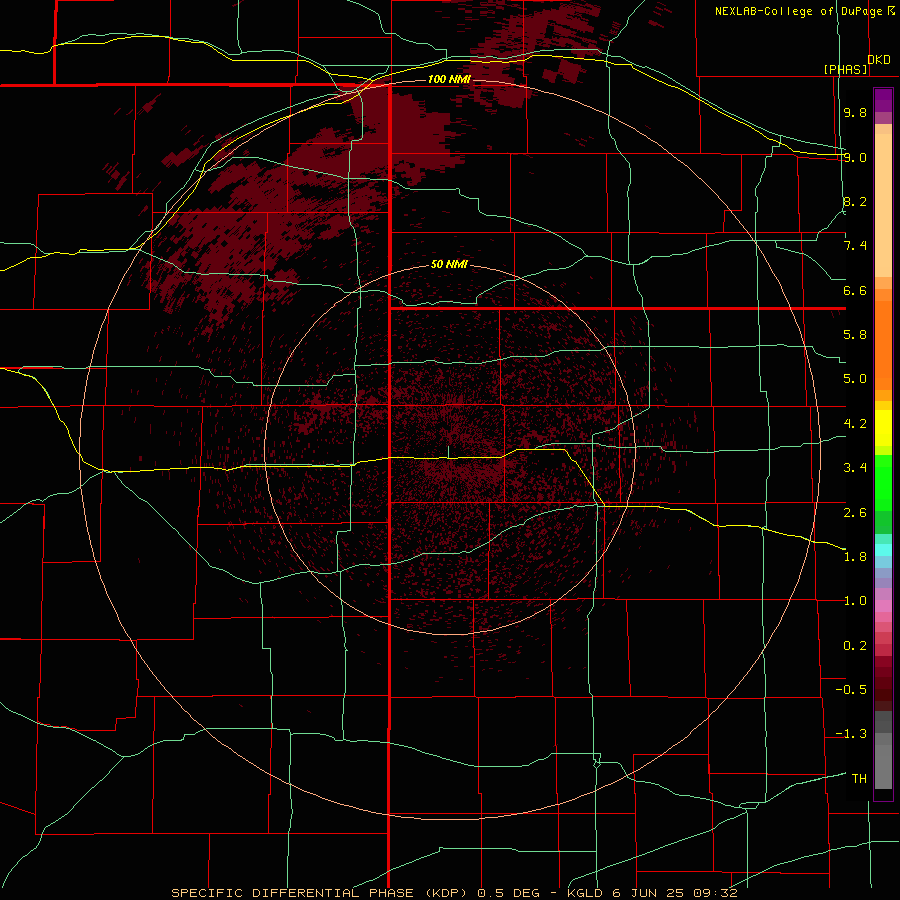Viewport: 900px width, 900px height.
Task: Click the KGLD radar site identifier
Action: (x=585, y=893)
